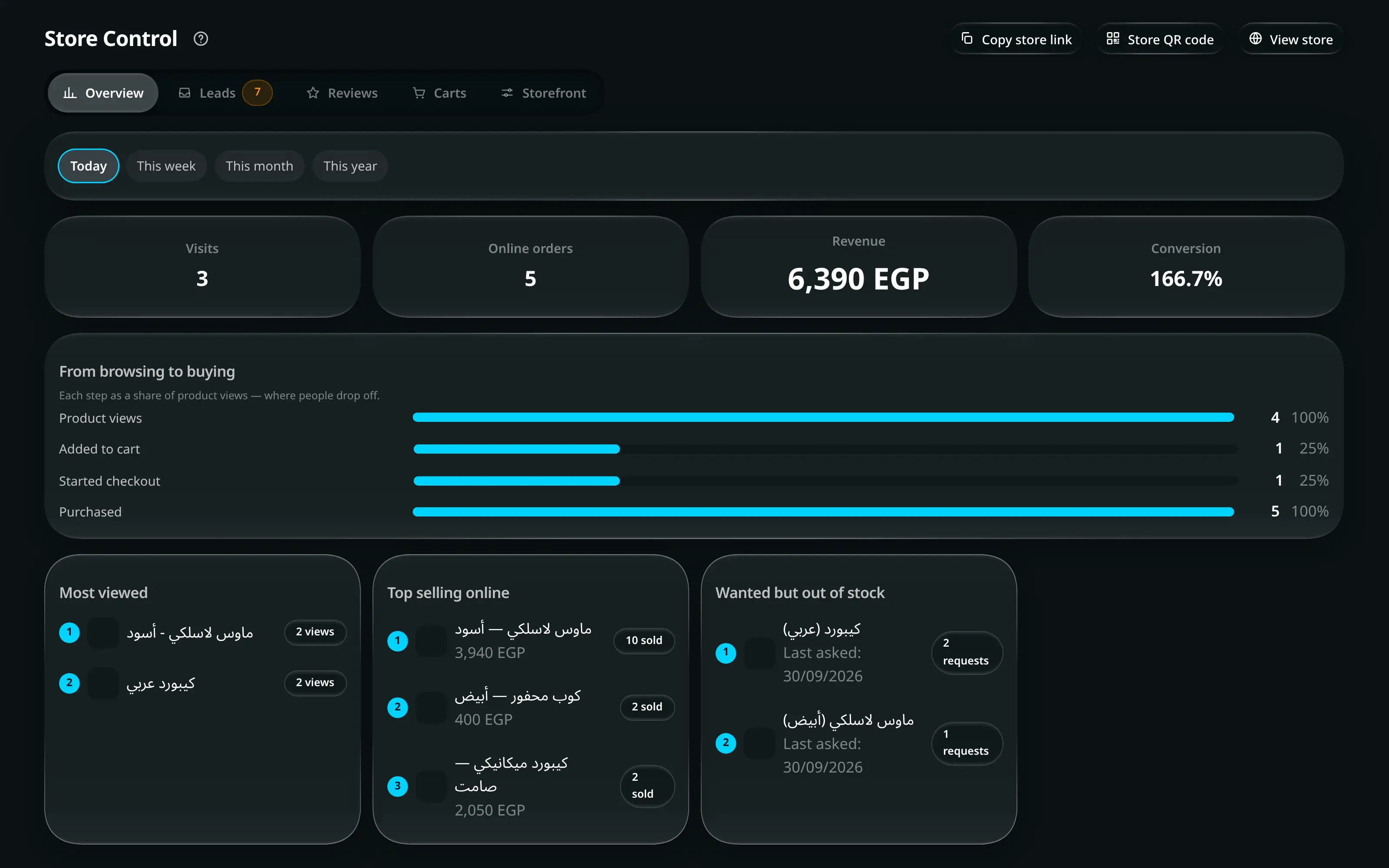This screenshot has width=1389, height=868.
Task: Copy the store link
Action: [1016, 39]
